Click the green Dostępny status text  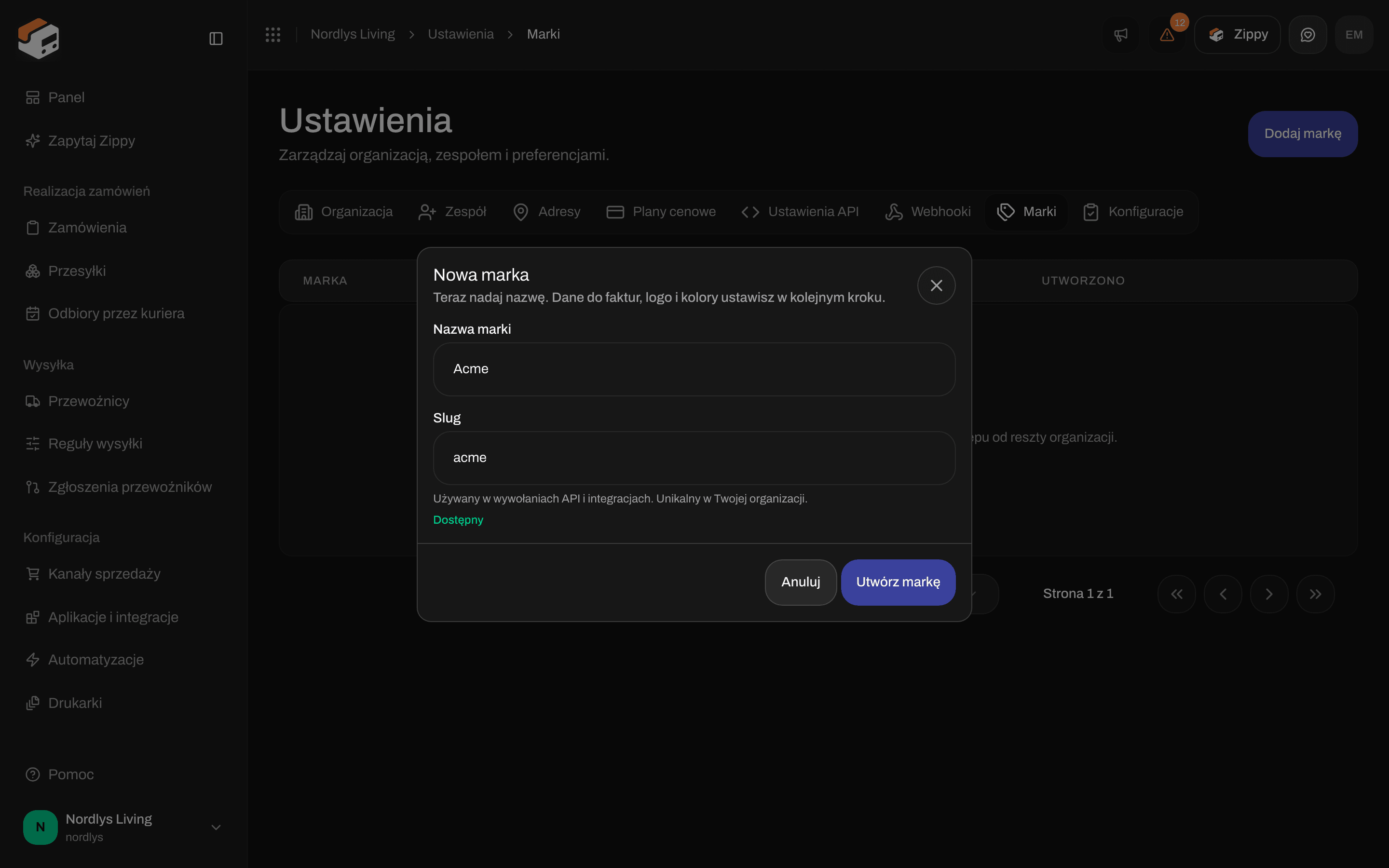(x=458, y=520)
